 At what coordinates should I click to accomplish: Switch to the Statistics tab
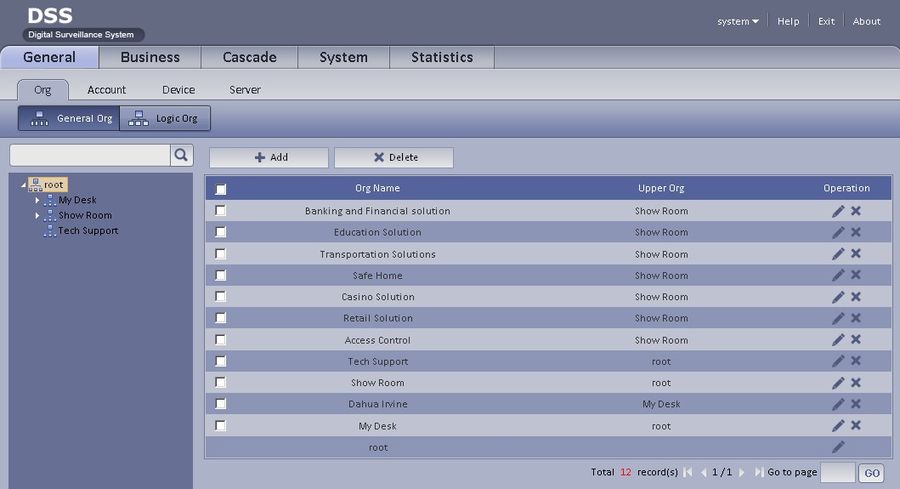pos(442,57)
